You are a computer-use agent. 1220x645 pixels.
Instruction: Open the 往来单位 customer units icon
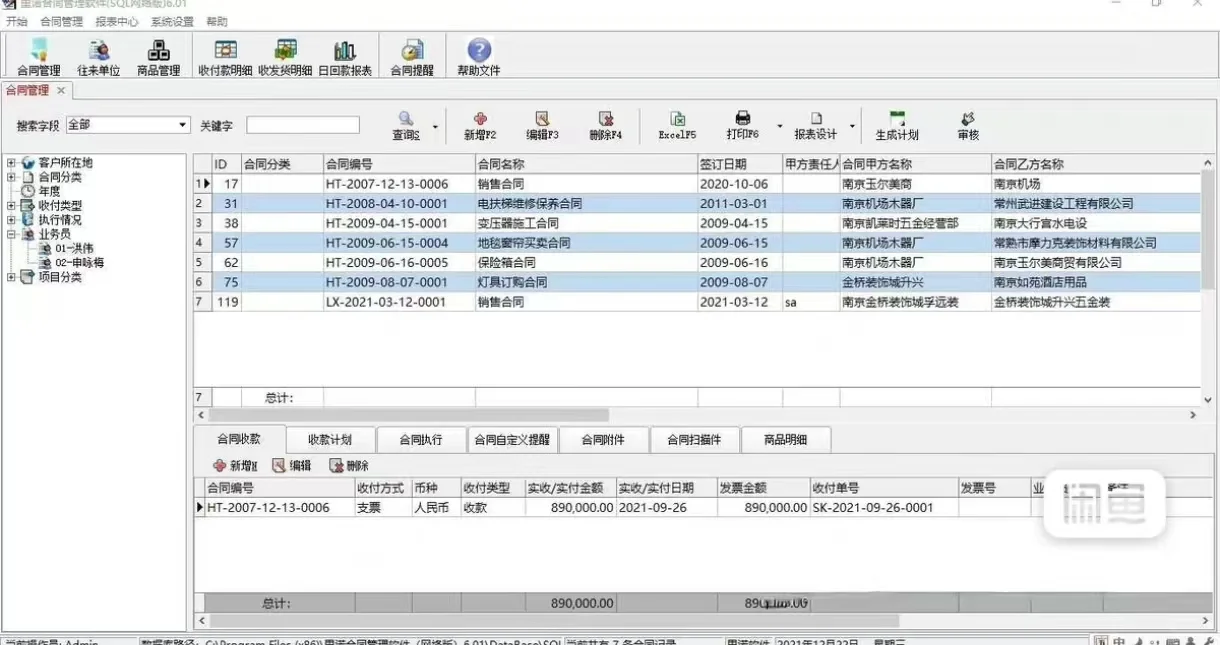coord(97,57)
